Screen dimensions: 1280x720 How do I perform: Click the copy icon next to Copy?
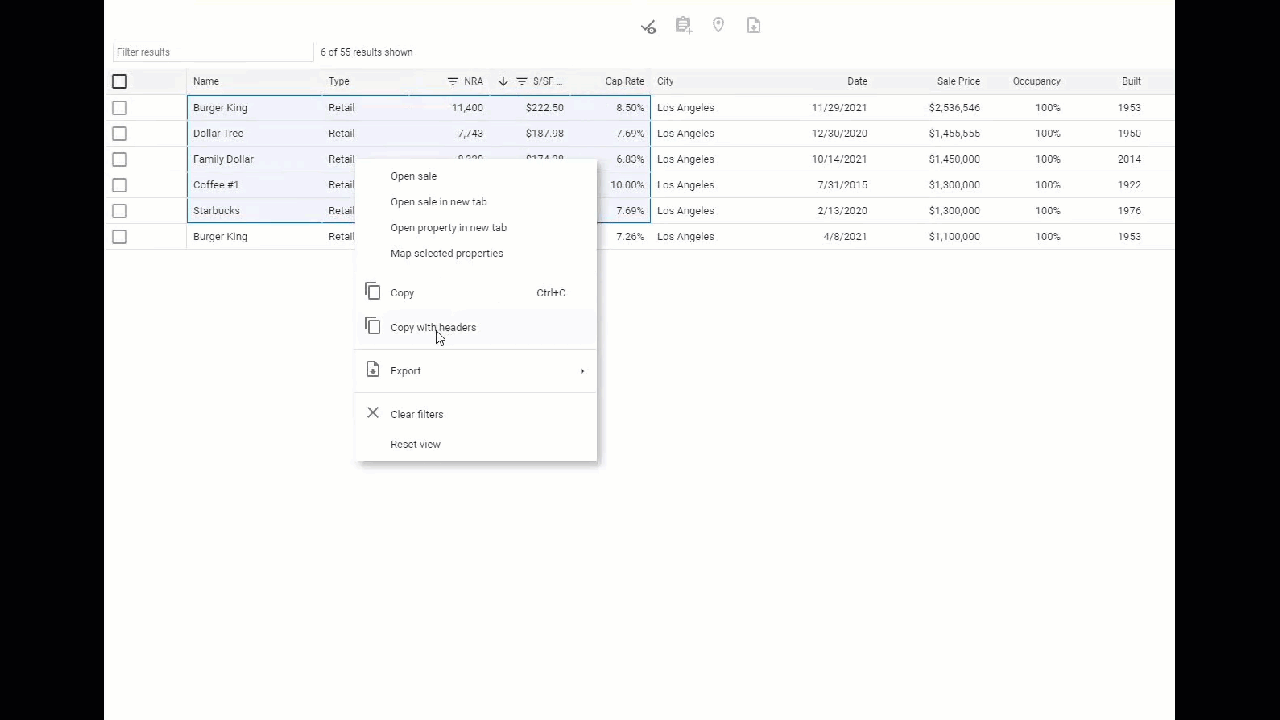tap(373, 291)
